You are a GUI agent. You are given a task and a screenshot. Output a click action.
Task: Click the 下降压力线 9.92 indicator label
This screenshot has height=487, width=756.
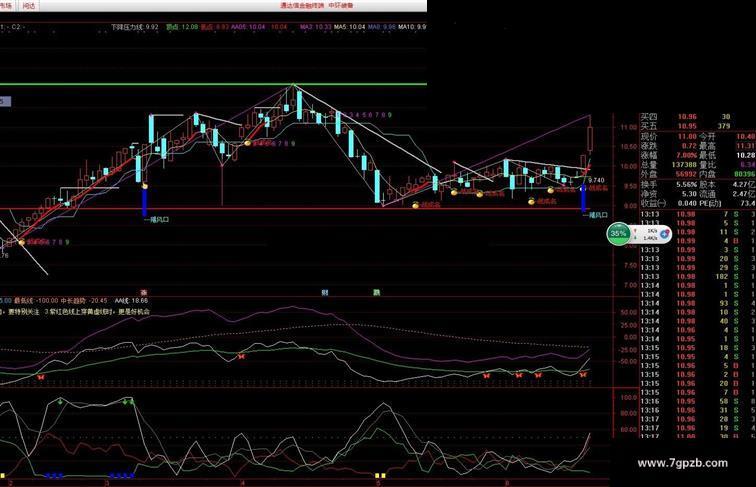(x=135, y=27)
